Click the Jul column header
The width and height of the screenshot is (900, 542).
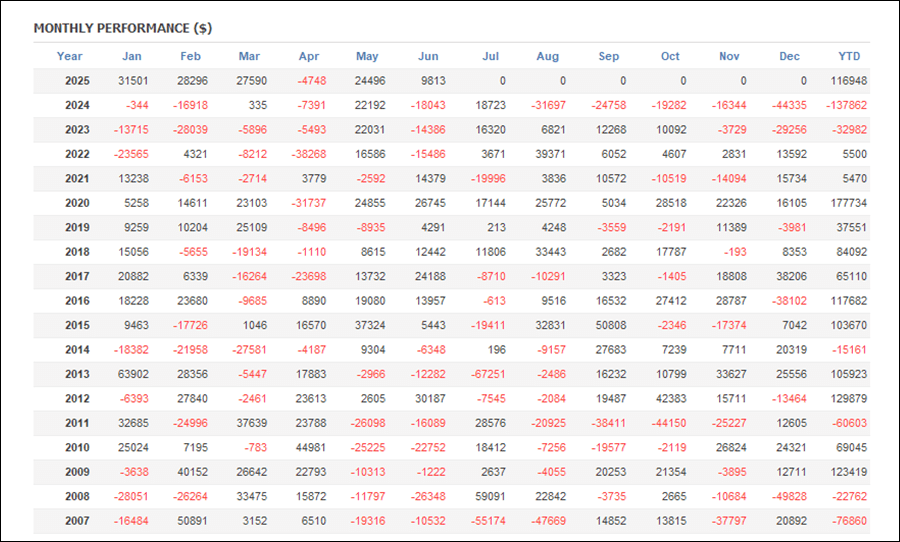tap(491, 56)
